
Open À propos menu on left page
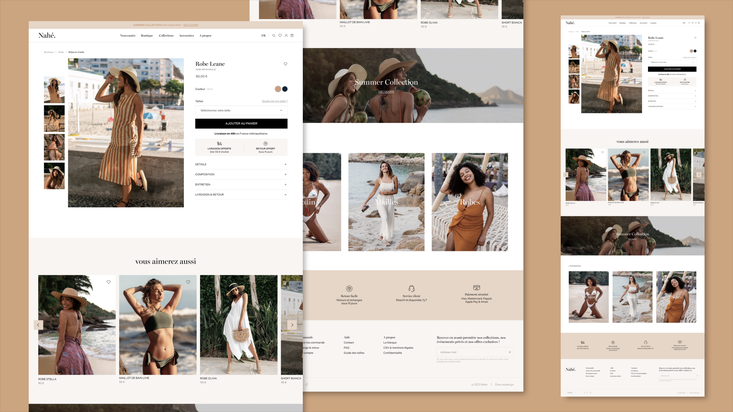(205, 36)
